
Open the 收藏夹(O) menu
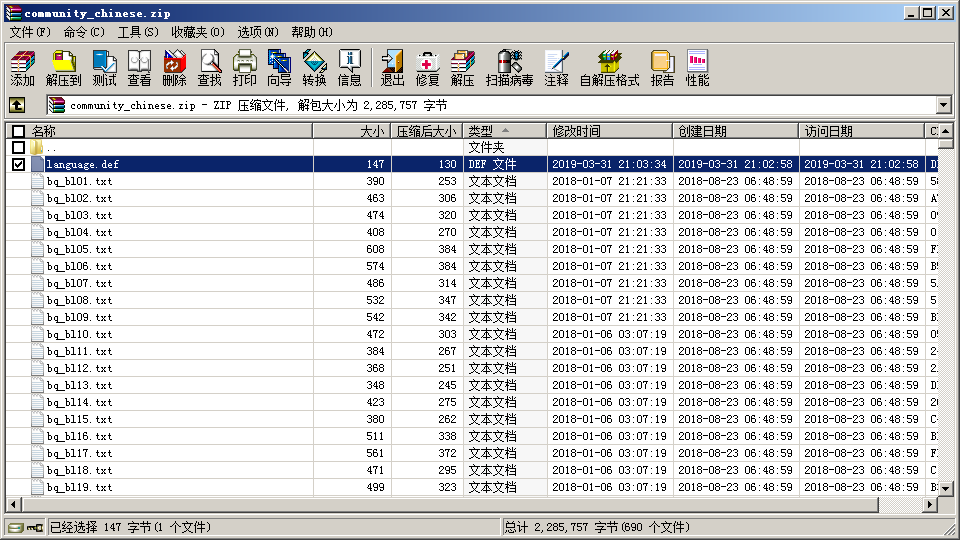(198, 32)
